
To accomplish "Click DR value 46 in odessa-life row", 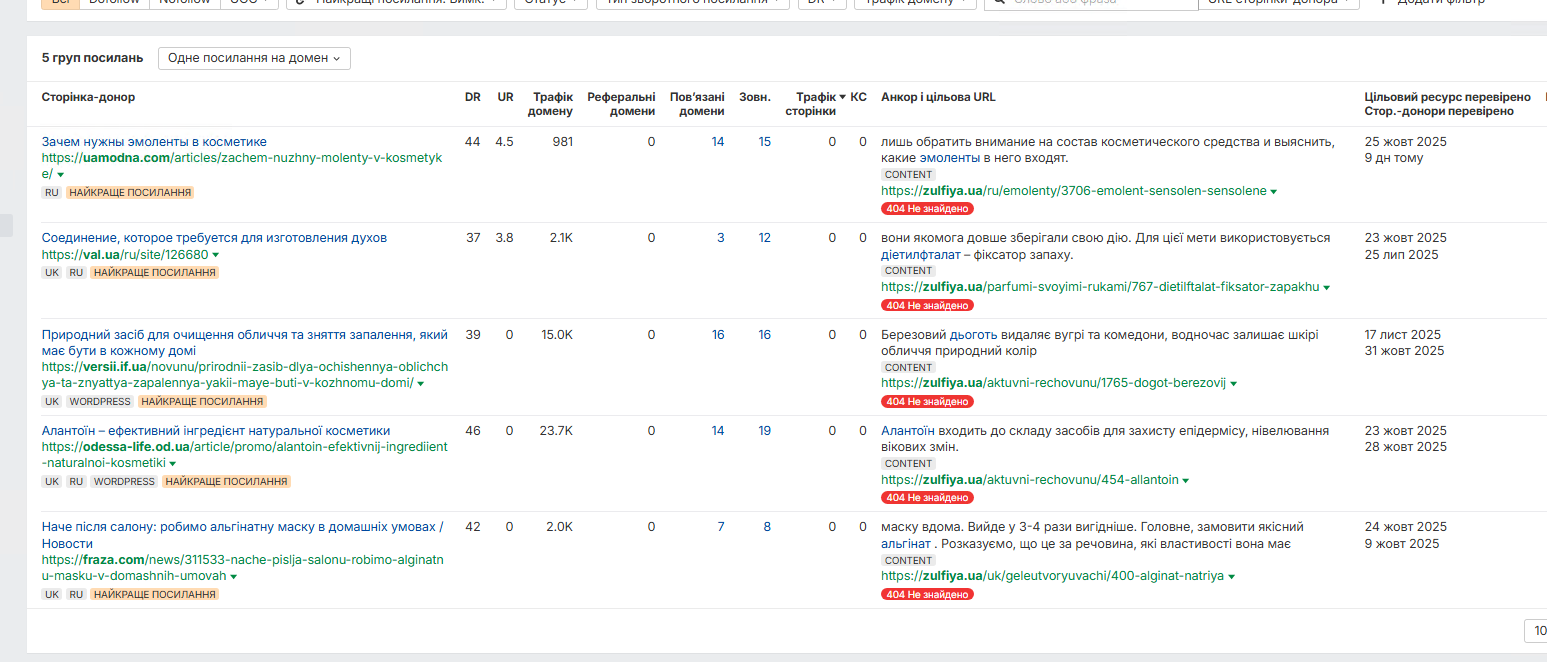I will pos(473,431).
